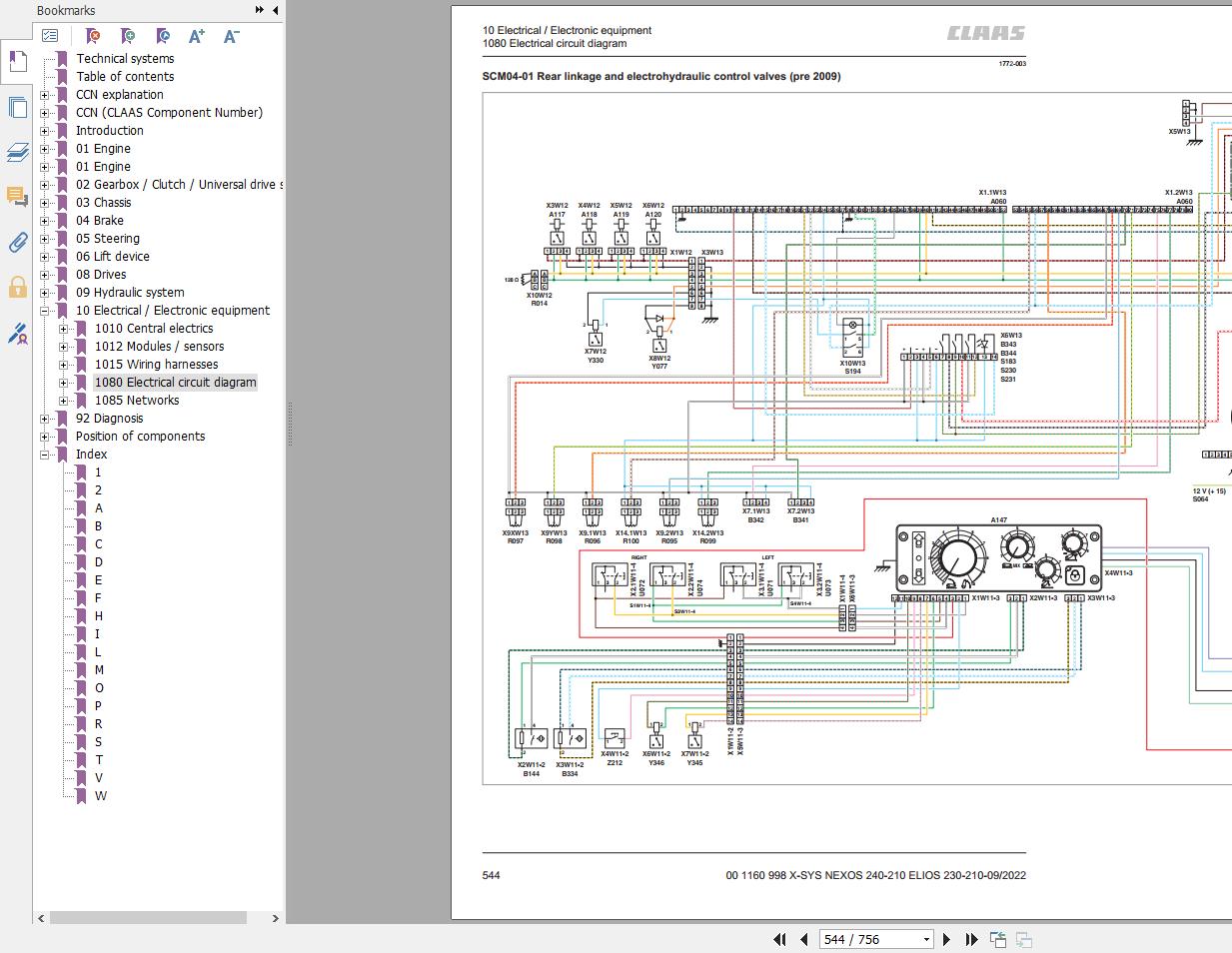The width and height of the screenshot is (1232, 953).
Task: Go to the next page
Action: (948, 939)
